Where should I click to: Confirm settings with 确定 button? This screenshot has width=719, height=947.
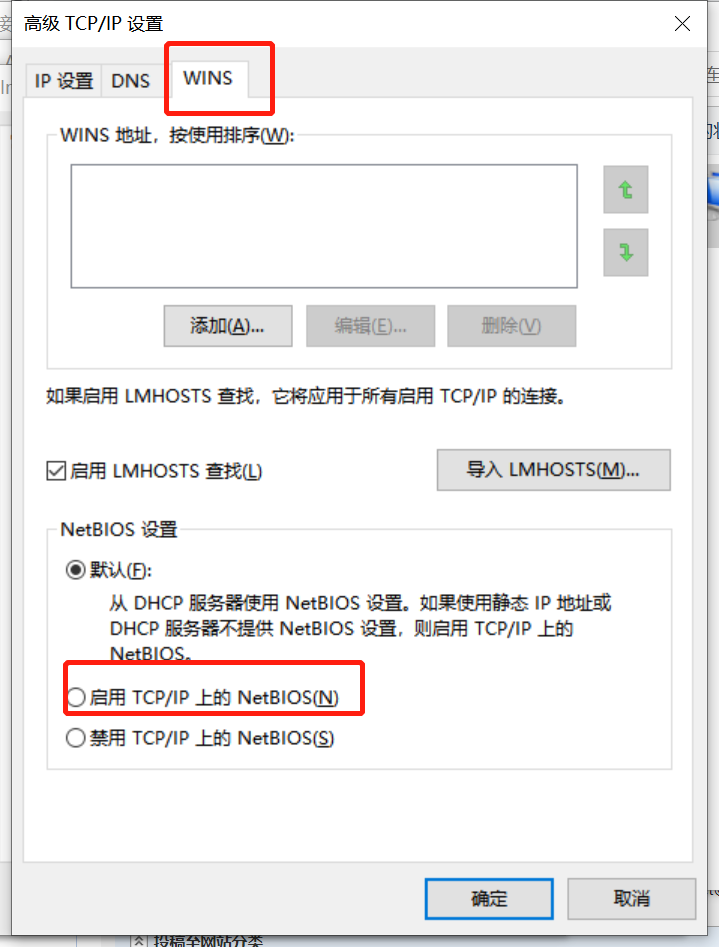(x=489, y=899)
